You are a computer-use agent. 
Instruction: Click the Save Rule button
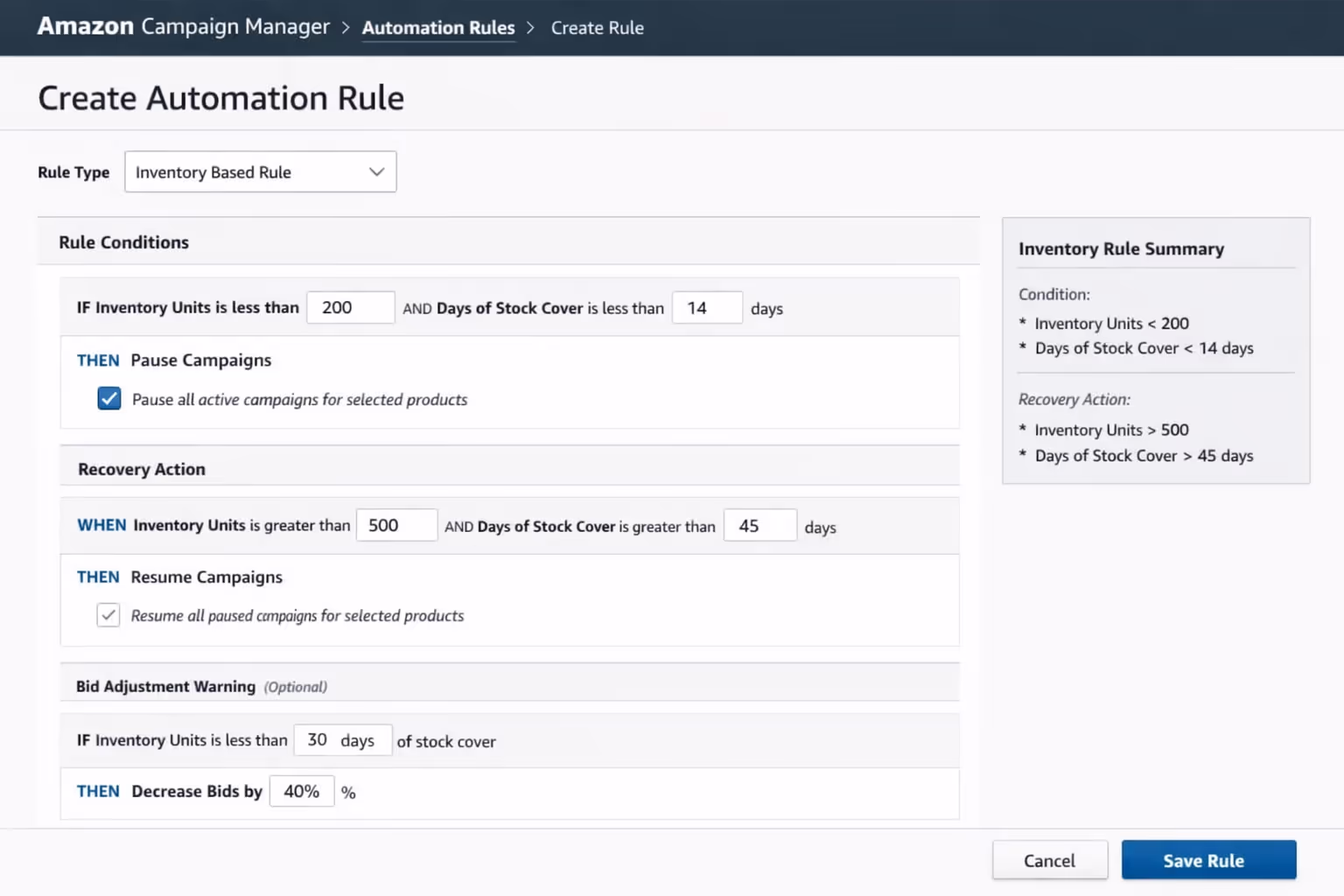pyautogui.click(x=1208, y=859)
